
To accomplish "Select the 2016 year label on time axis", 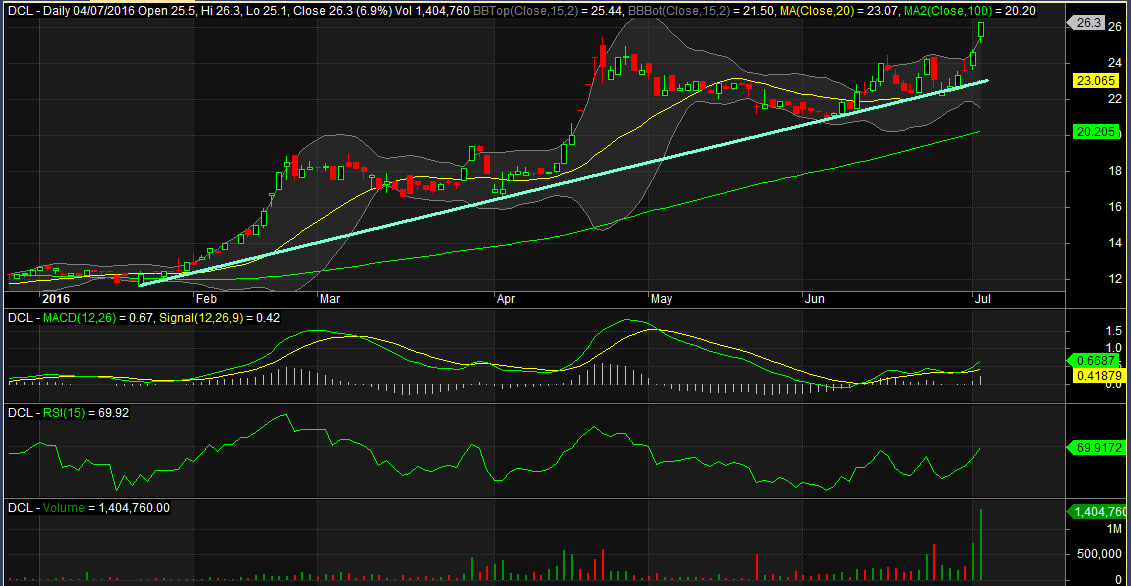I will [55, 298].
